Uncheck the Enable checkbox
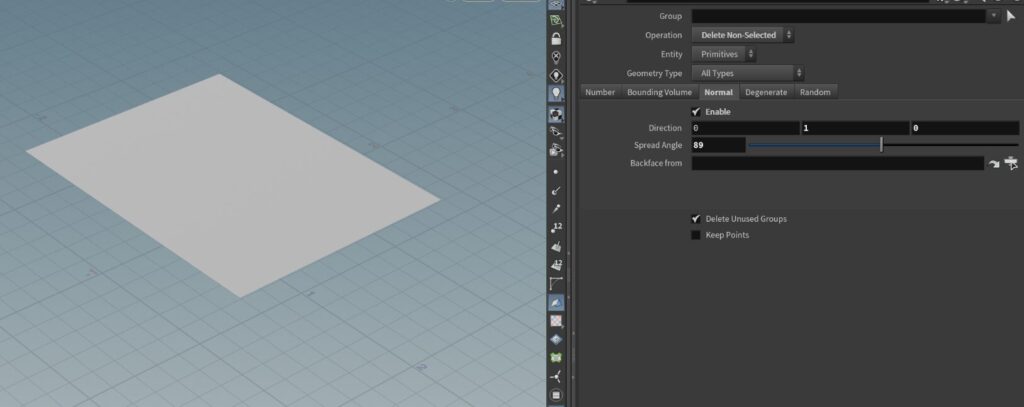This screenshot has width=1024, height=407. point(696,112)
